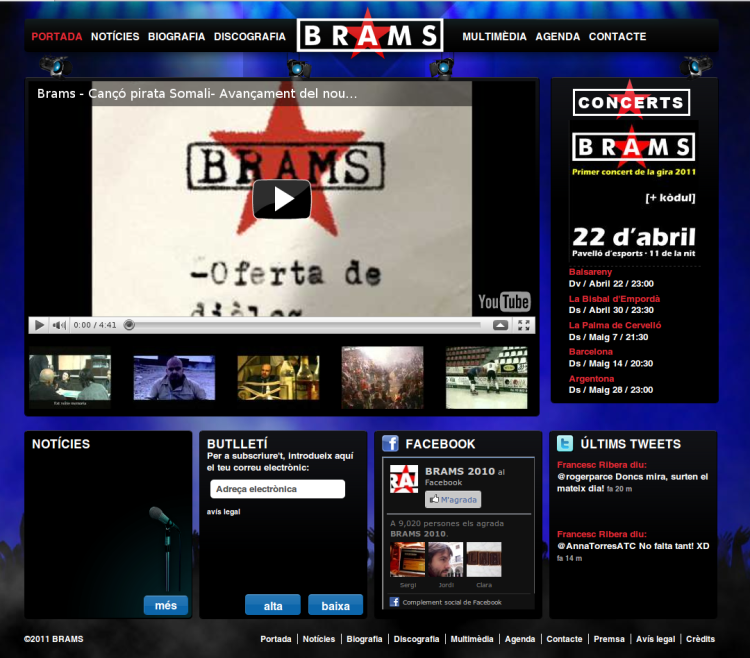The image size is (750, 658).
Task: Click the baixa unsubscribe button
Action: coord(335,605)
